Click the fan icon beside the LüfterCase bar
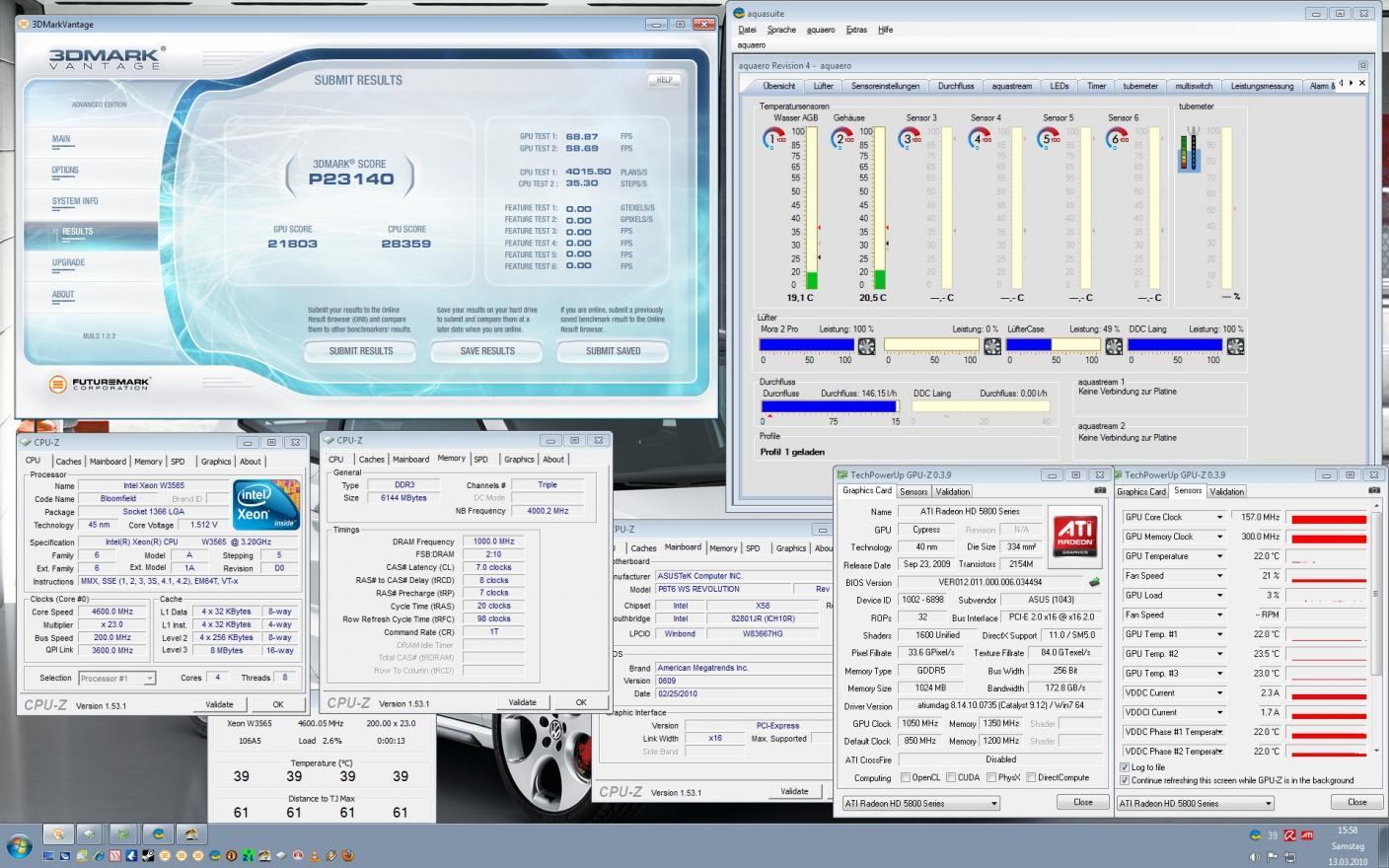 pos(1114,346)
